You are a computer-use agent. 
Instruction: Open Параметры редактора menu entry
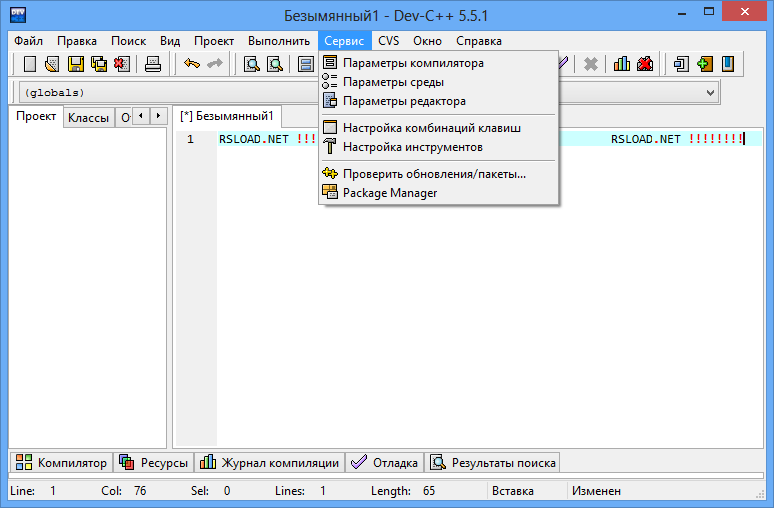[x=439, y=101]
